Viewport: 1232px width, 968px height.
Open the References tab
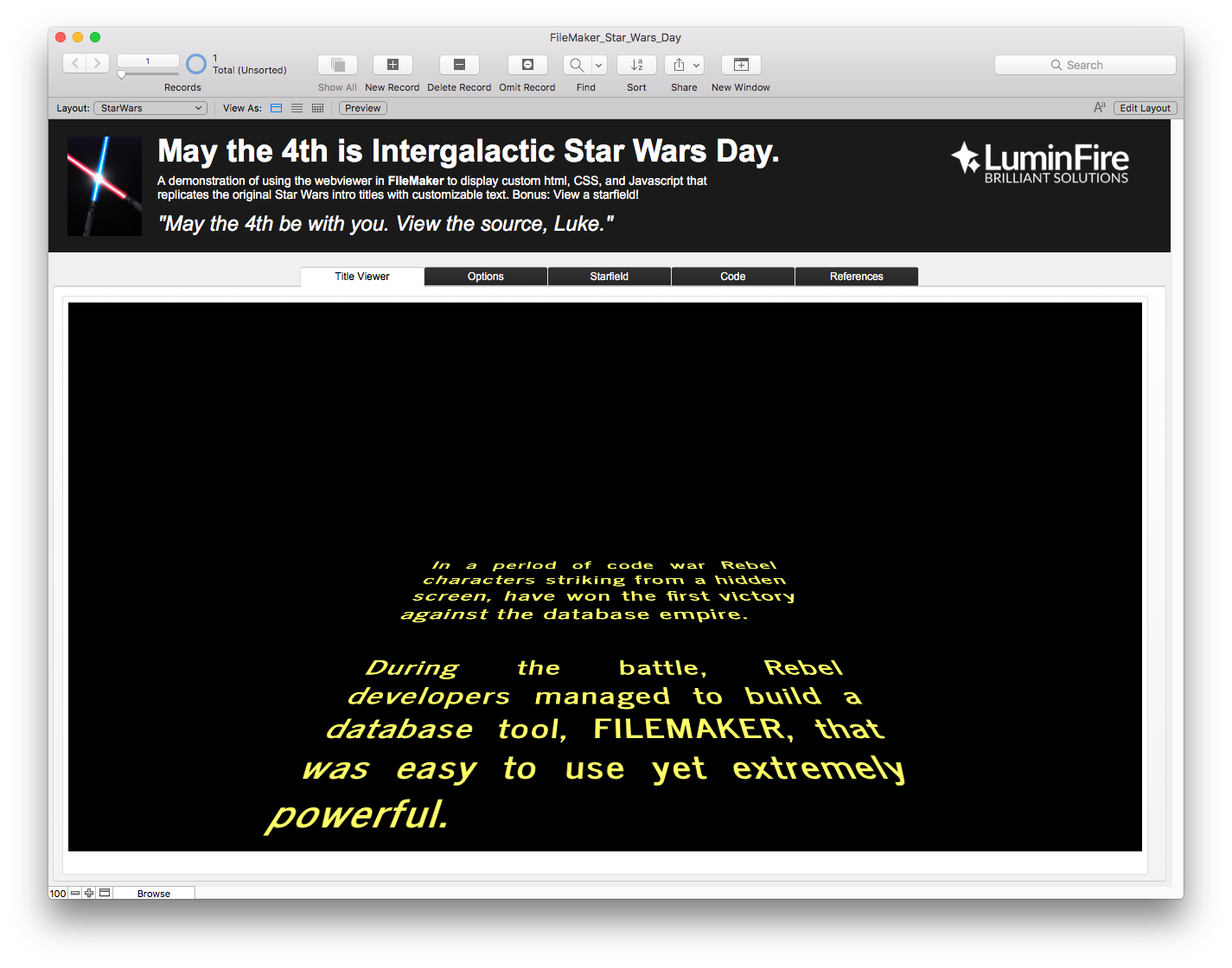click(857, 277)
